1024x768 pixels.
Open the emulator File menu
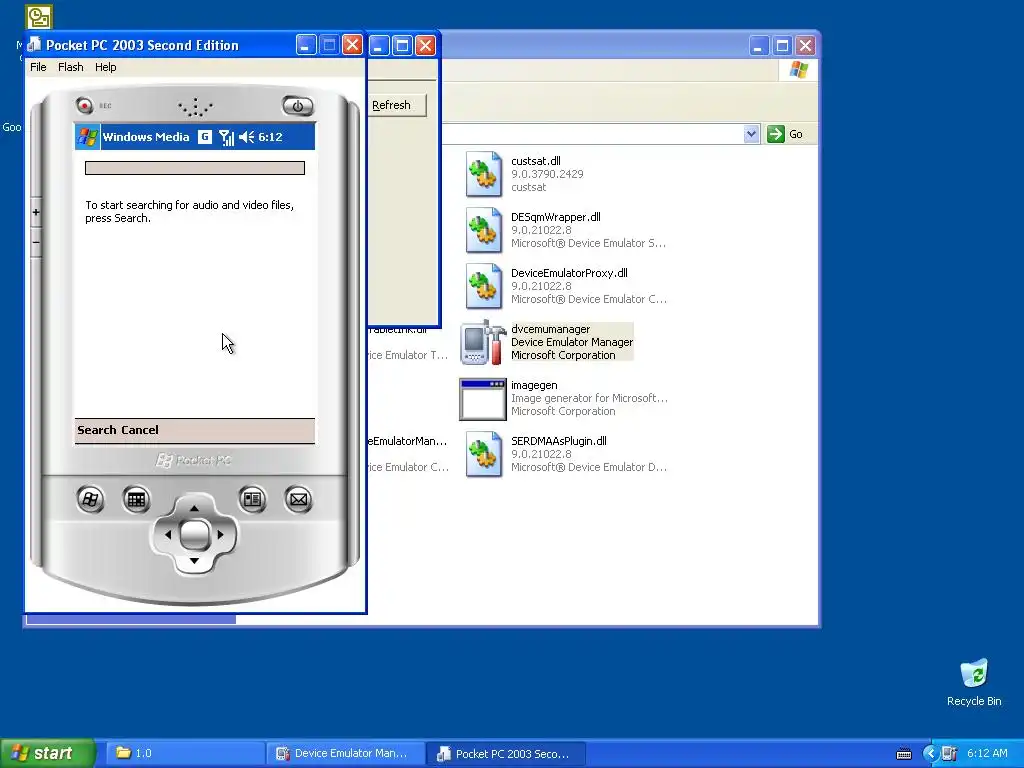[39, 67]
